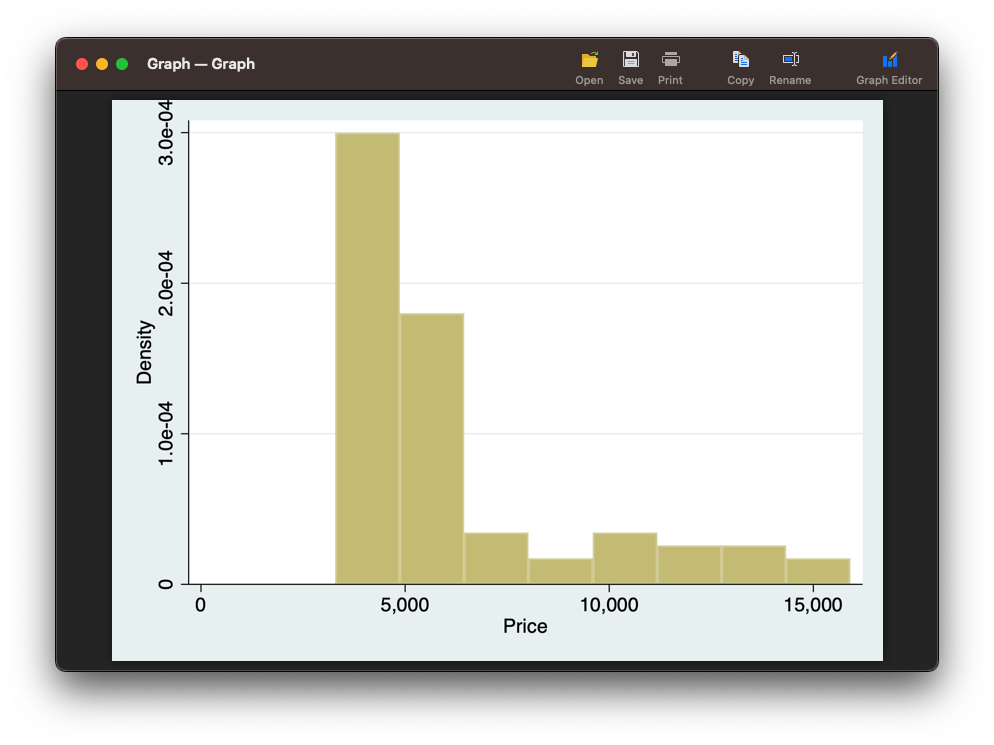Click the Graph — Graph window title

(x=201, y=64)
